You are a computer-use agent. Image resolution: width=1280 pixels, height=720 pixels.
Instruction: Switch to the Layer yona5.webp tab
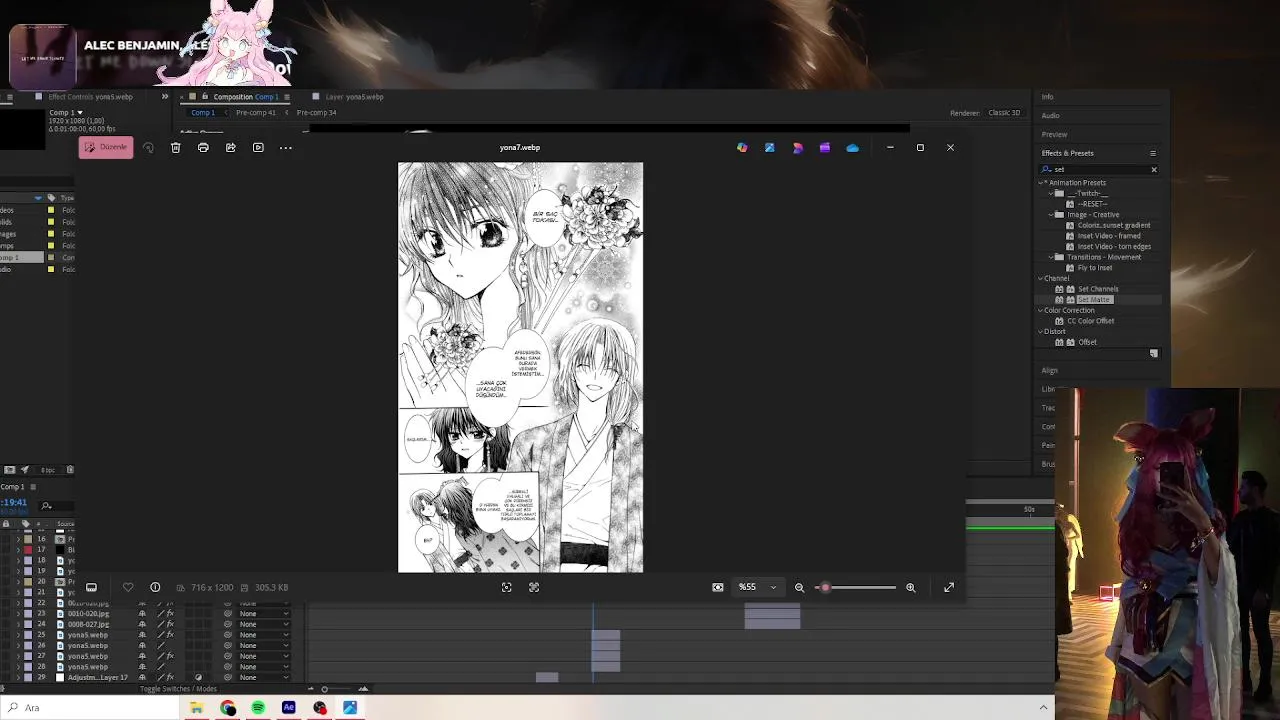[354, 97]
